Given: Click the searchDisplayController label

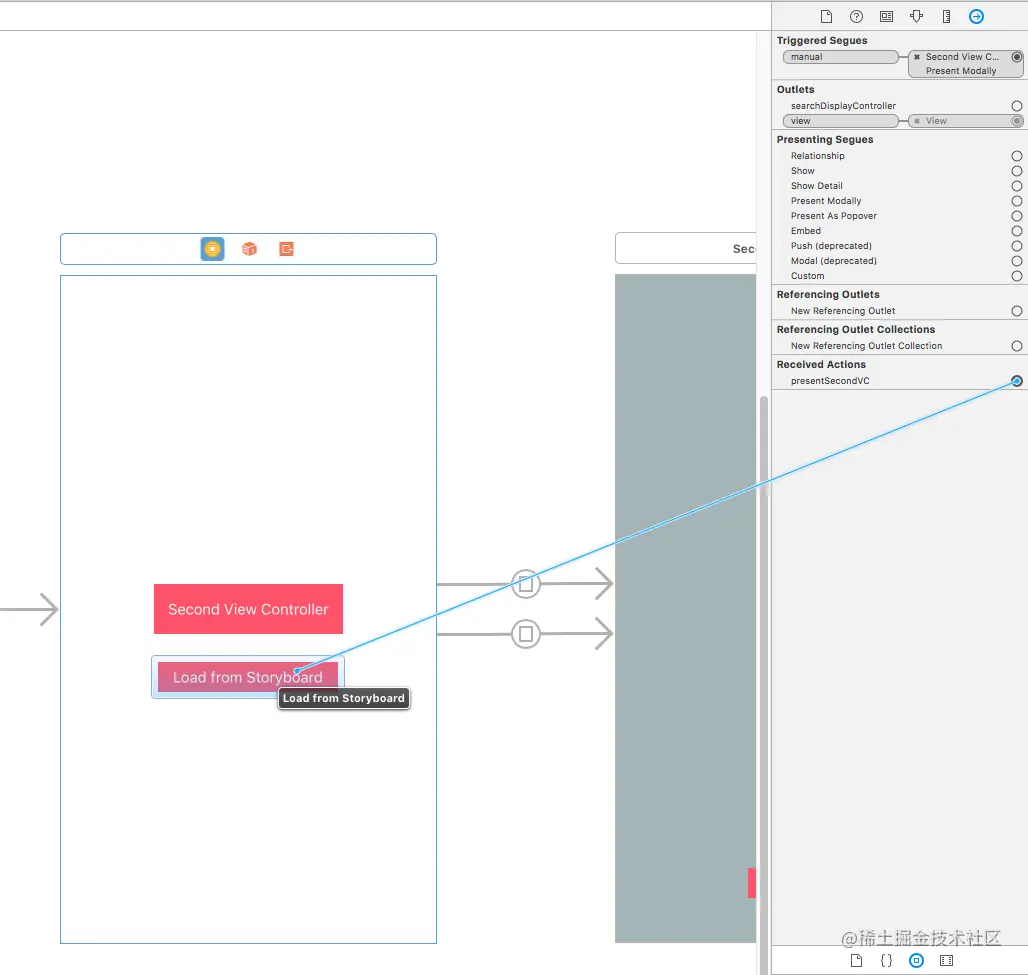Looking at the screenshot, I should tap(843, 106).
